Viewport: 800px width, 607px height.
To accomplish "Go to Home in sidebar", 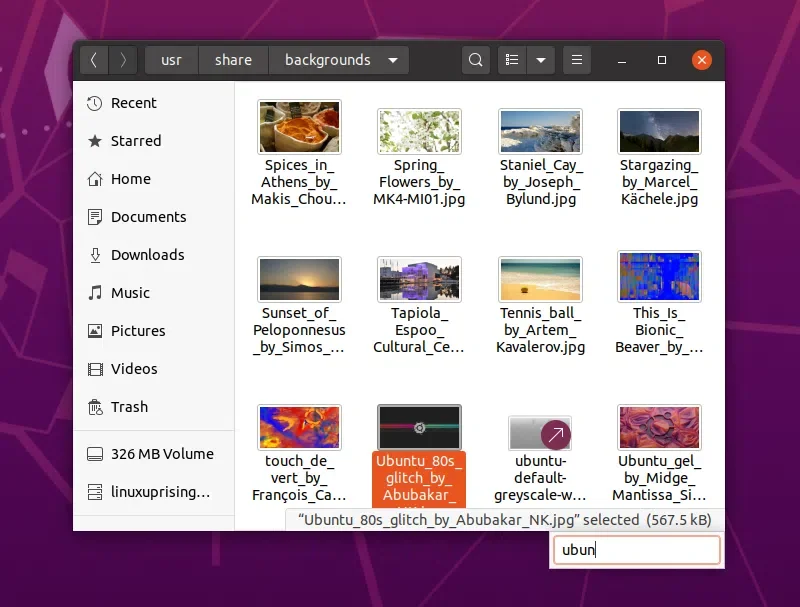I will click(130, 179).
